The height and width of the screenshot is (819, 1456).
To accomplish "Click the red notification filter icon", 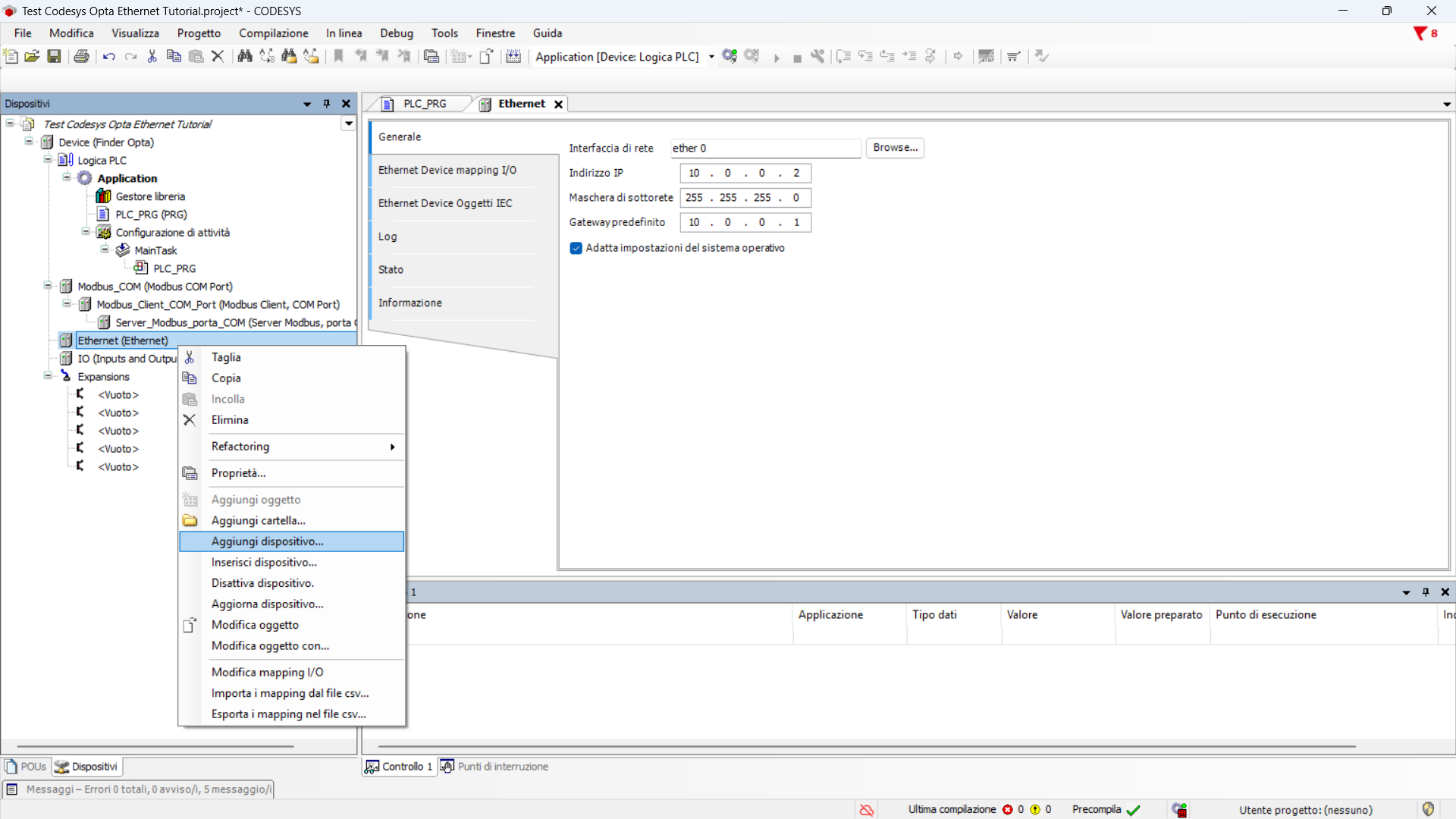I will [1420, 33].
